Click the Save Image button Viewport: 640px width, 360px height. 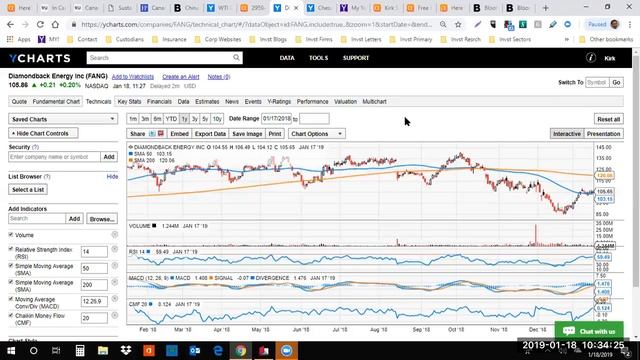(247, 134)
